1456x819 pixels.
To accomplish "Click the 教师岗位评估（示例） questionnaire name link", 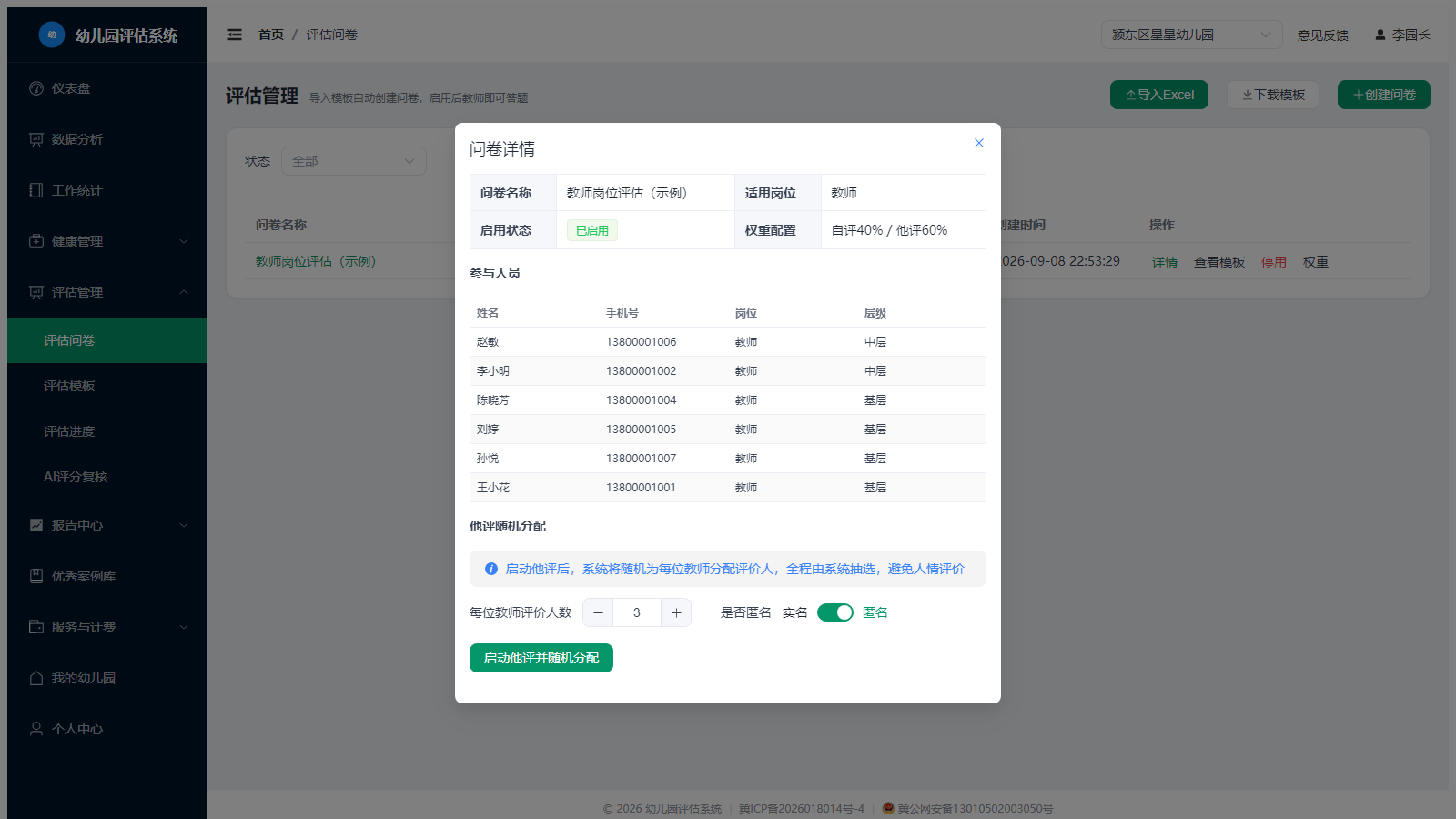I will pos(316,261).
